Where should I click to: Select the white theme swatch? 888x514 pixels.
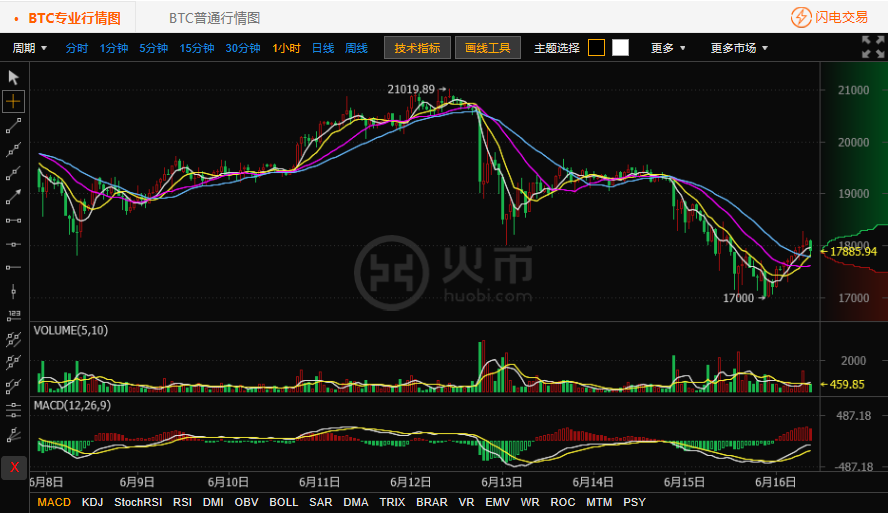click(620, 48)
